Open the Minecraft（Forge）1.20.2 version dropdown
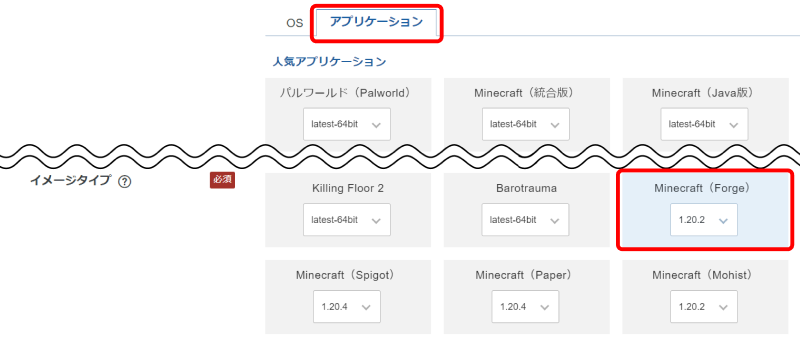 tap(704, 220)
